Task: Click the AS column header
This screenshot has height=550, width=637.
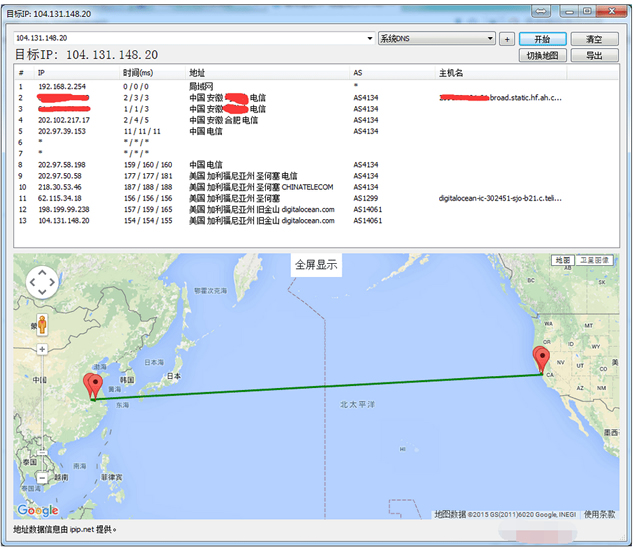Action: [x=392, y=73]
